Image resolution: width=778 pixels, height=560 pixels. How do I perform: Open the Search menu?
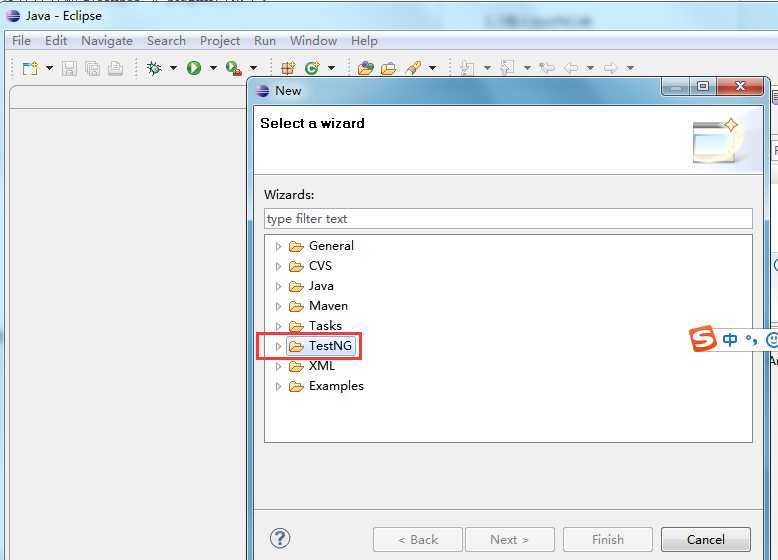(x=166, y=41)
